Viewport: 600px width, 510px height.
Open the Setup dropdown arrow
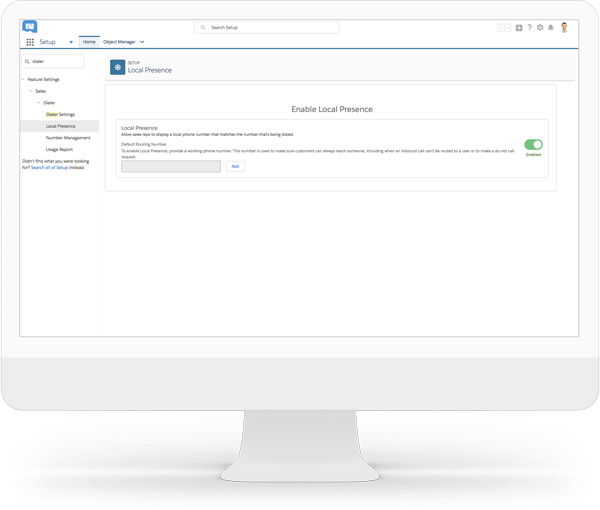tap(71, 42)
